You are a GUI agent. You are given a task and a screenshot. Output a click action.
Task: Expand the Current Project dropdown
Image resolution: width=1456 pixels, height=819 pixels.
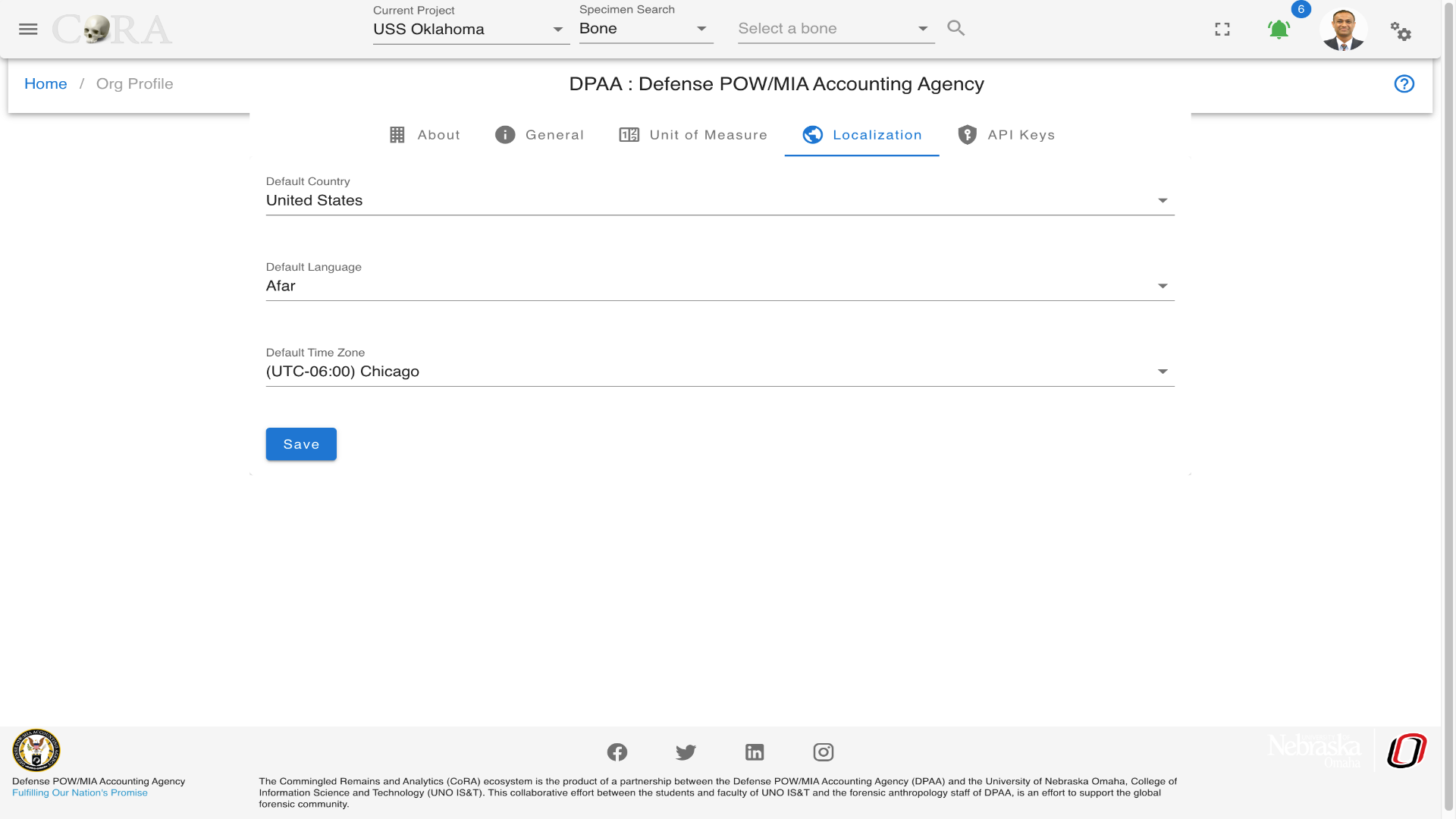point(471,30)
